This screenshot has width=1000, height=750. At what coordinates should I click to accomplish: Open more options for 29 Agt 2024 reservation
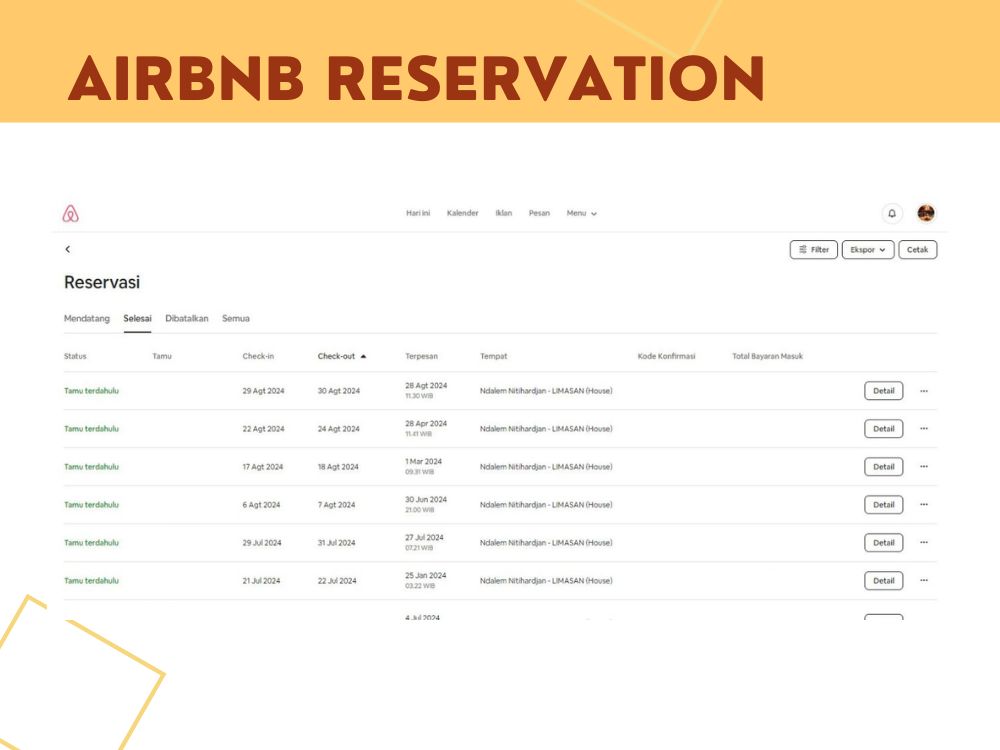click(923, 391)
